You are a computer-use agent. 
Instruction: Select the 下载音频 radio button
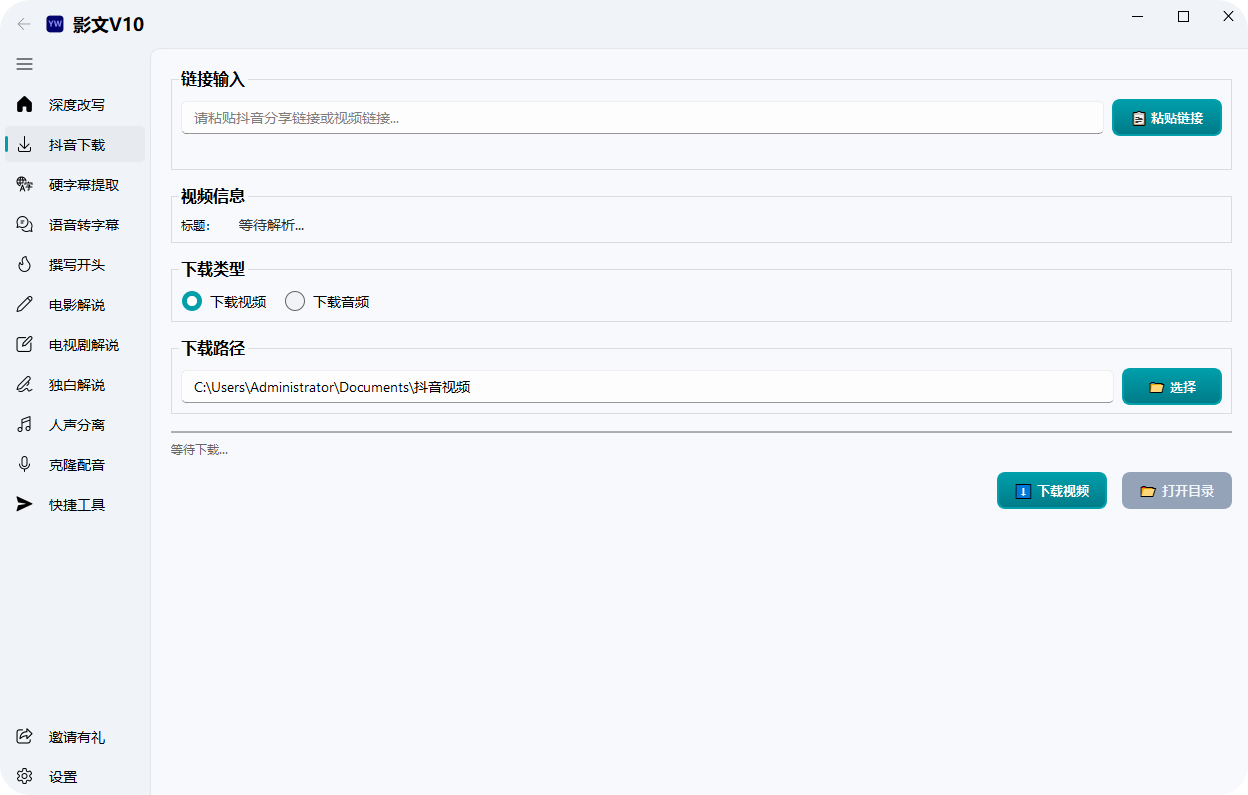pos(295,301)
